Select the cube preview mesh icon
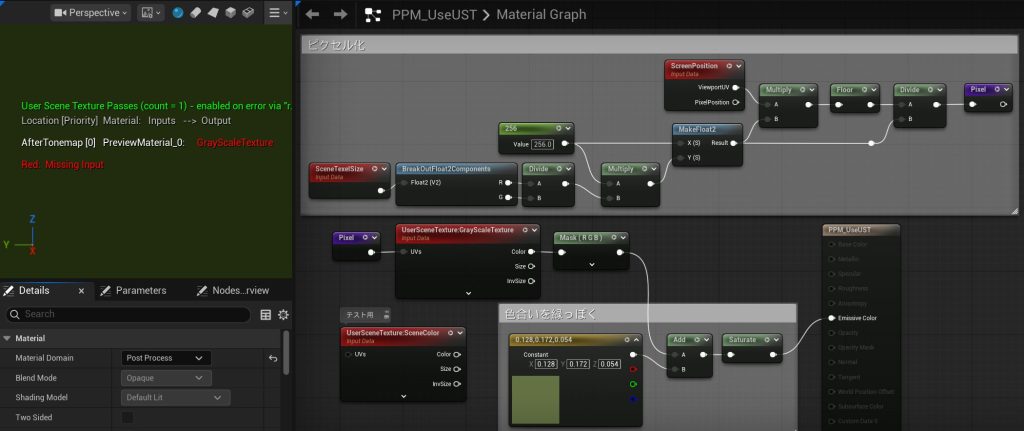Viewport: 1024px width, 431px height. click(230, 13)
